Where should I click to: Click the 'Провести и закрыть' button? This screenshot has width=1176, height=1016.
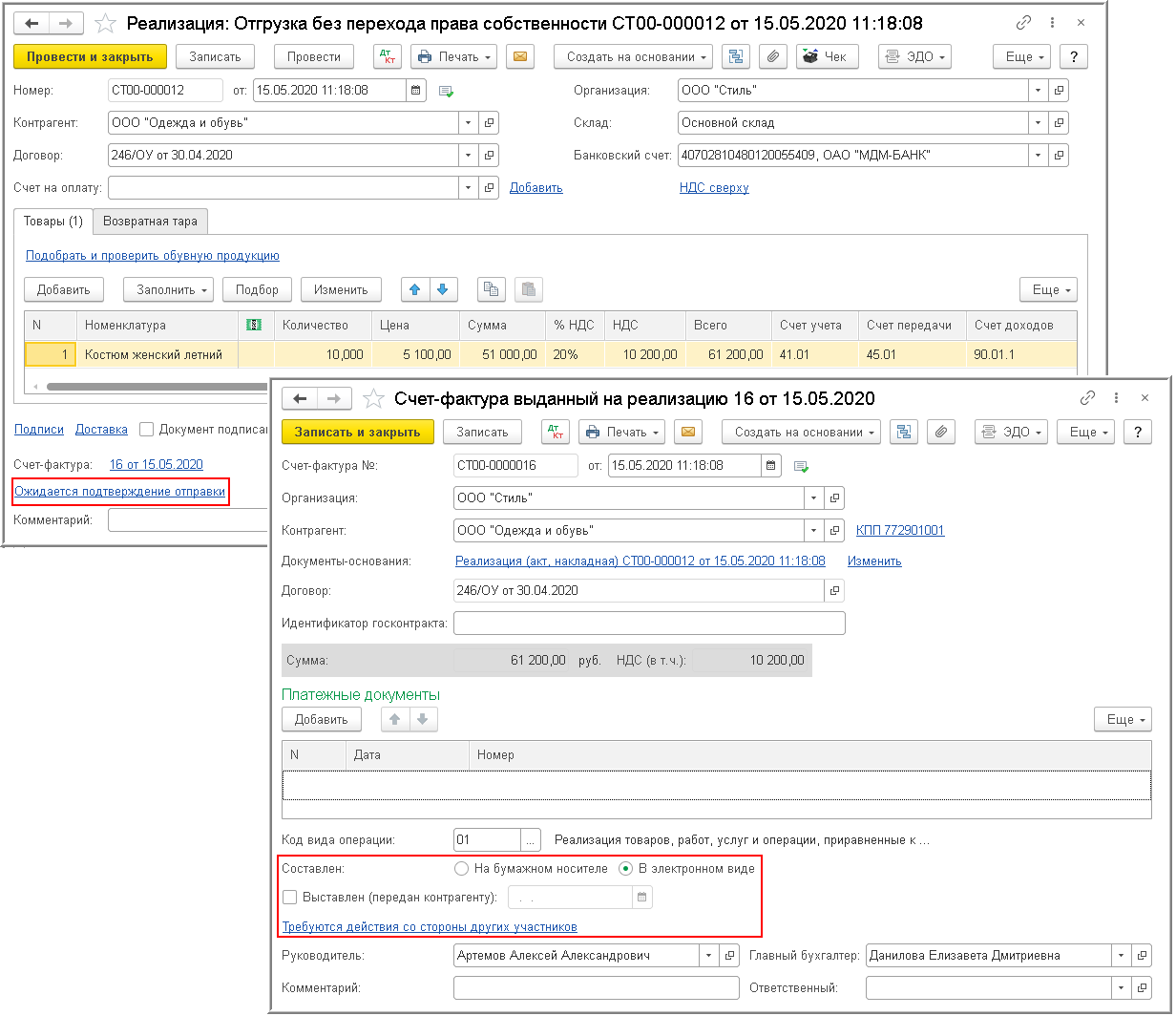coord(90,57)
